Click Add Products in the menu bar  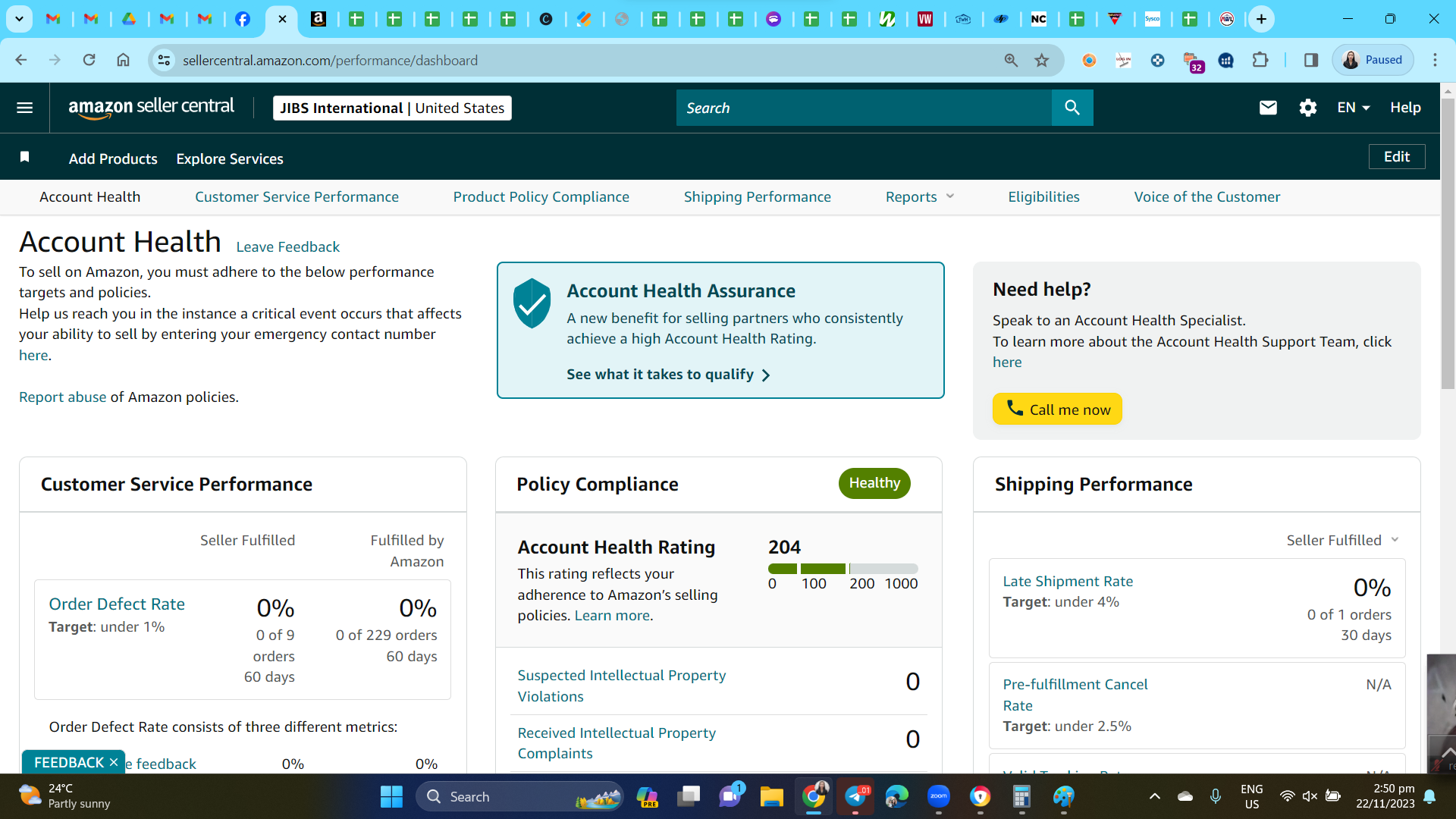click(x=113, y=158)
